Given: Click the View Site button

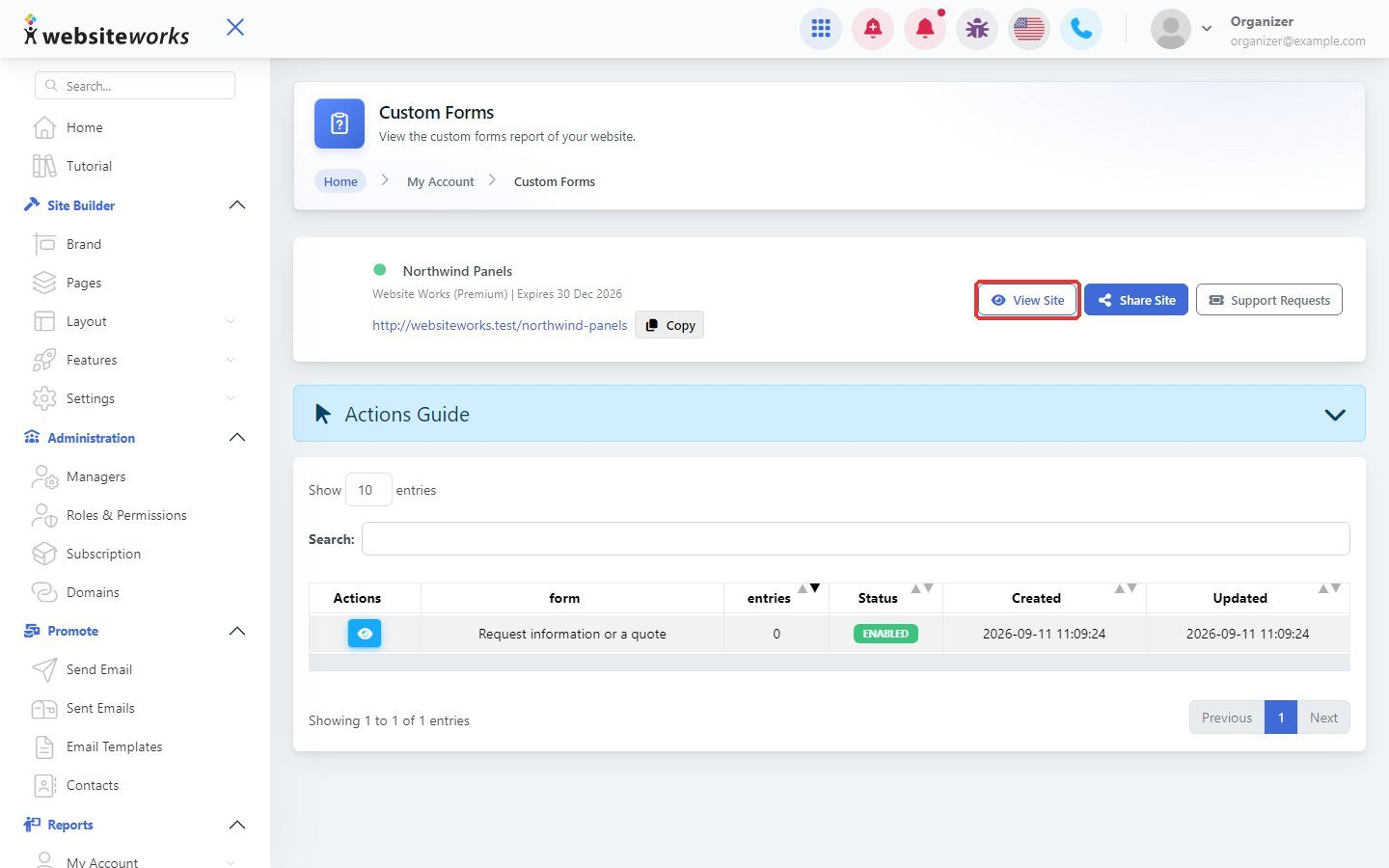Looking at the screenshot, I should click(x=1027, y=300).
